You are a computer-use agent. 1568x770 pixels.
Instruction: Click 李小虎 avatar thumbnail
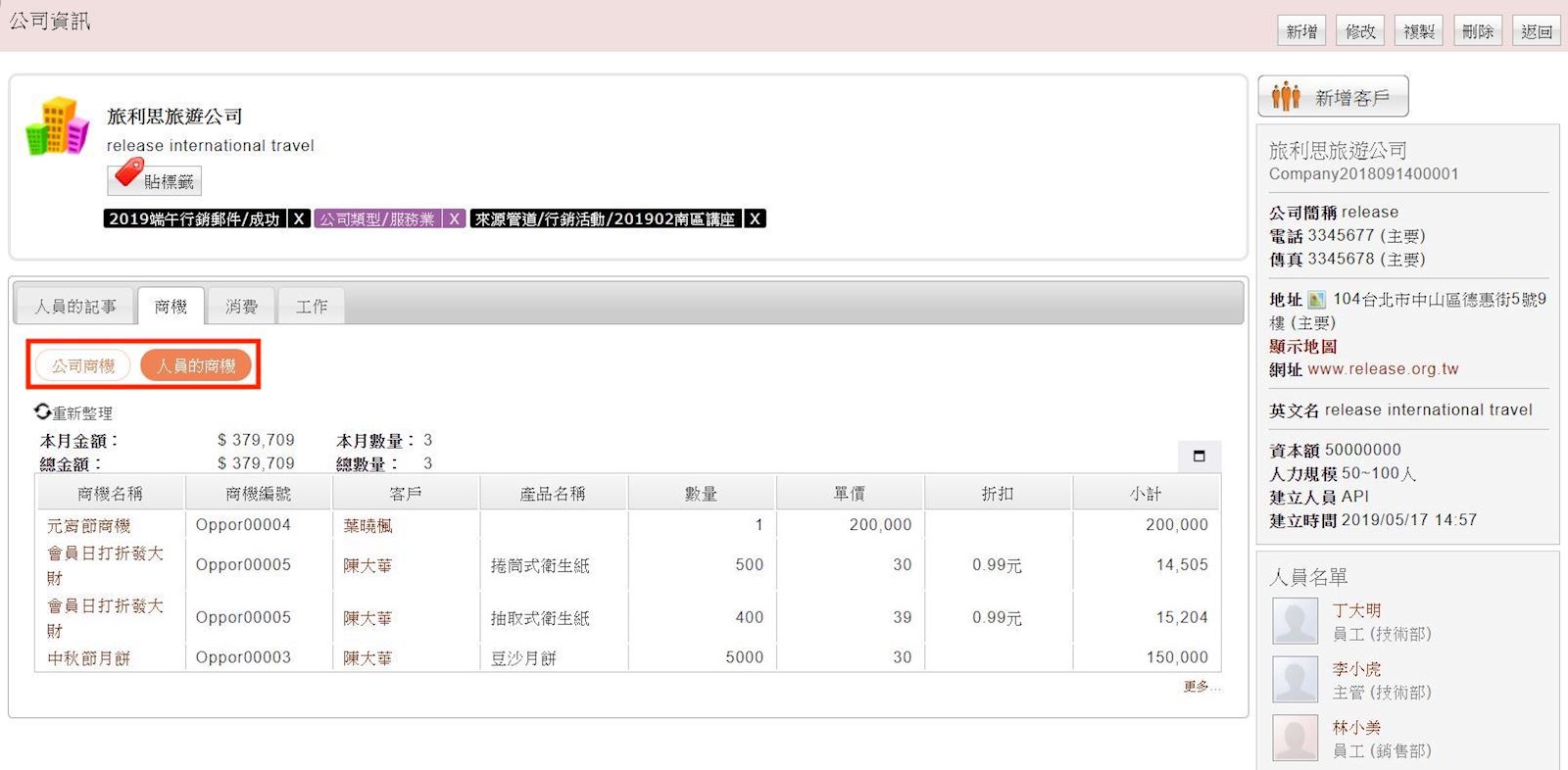coord(1295,680)
